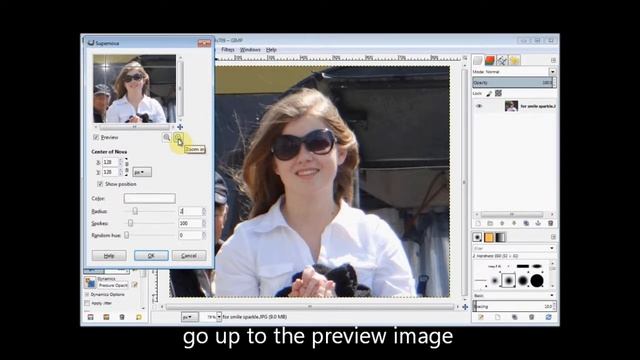This screenshot has height=360, width=640.
Task: Reset tool options to defaults
Action: pyautogui.click(x=139, y=317)
